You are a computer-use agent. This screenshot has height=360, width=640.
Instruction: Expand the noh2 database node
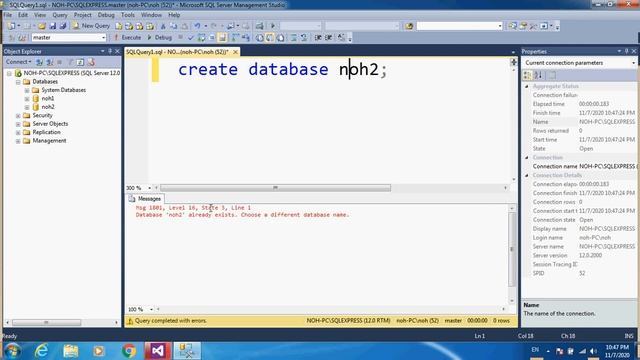27,107
